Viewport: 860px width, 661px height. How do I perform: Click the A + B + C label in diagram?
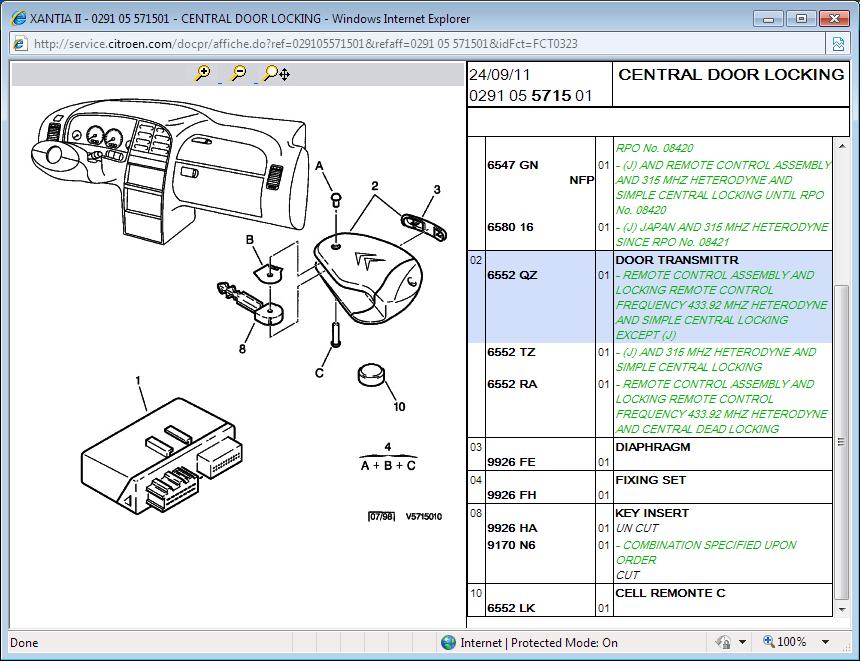click(388, 465)
